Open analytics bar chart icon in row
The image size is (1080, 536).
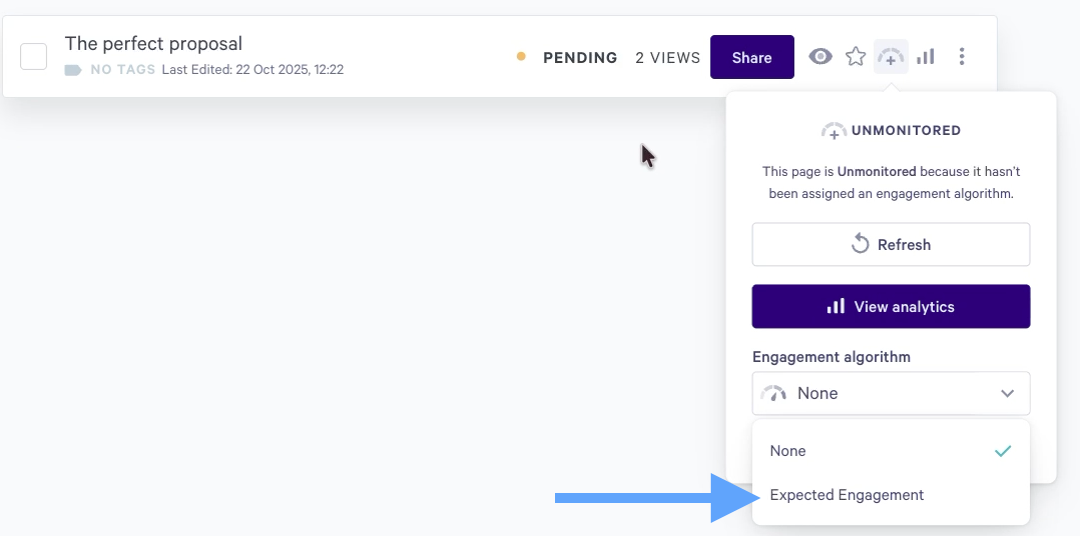click(x=926, y=56)
